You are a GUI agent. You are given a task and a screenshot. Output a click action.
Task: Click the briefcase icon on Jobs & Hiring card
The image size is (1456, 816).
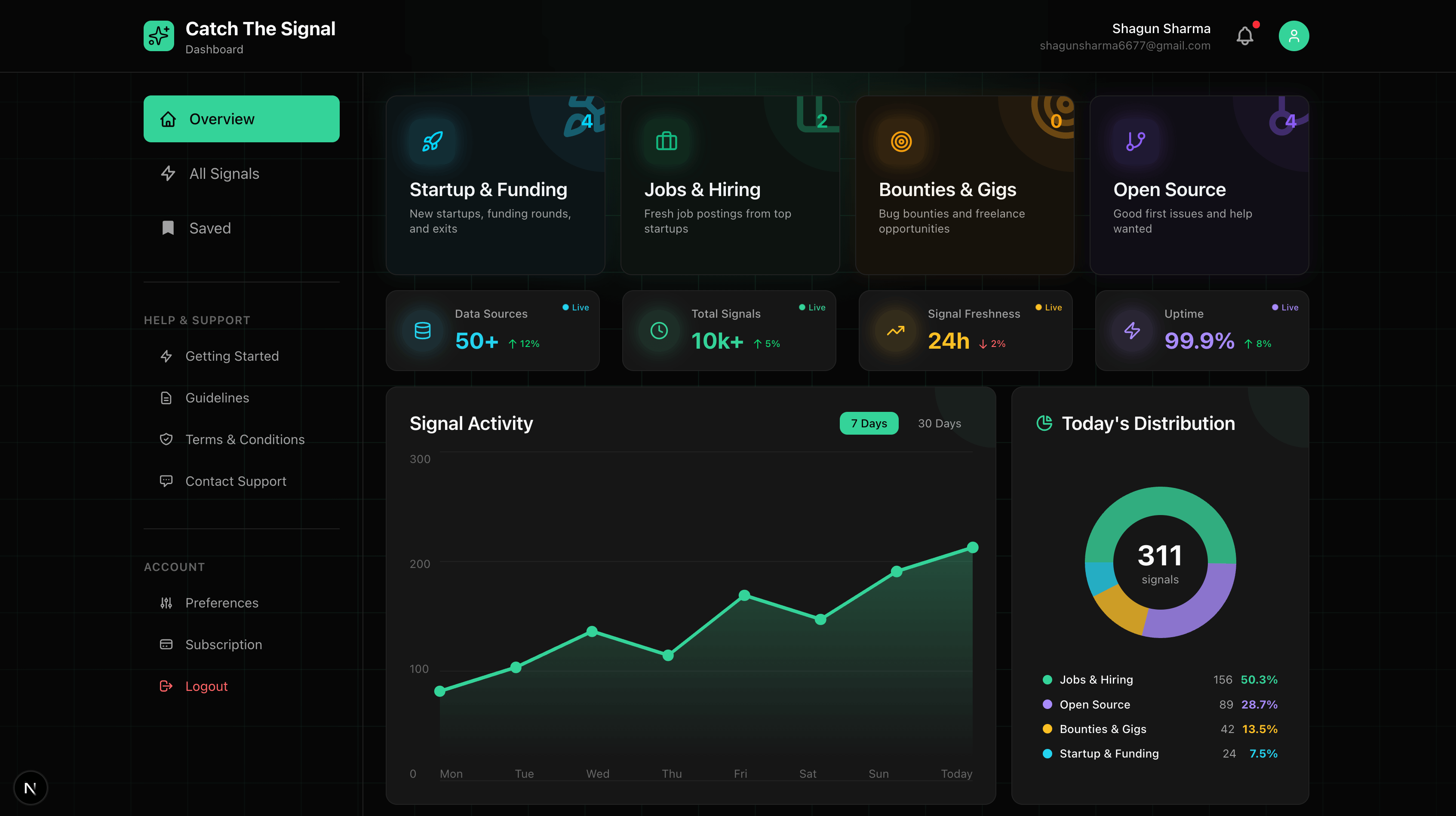(667, 141)
